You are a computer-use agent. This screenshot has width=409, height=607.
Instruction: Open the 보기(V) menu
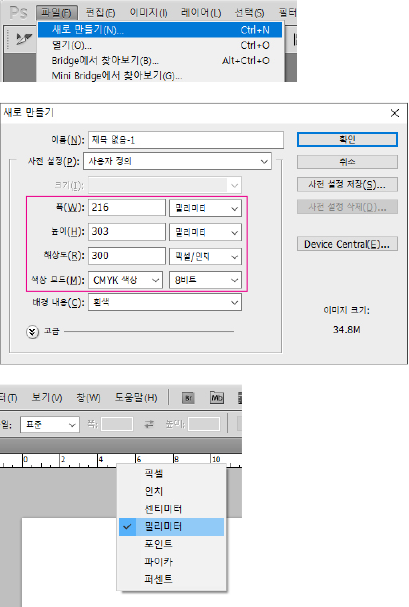[47, 398]
